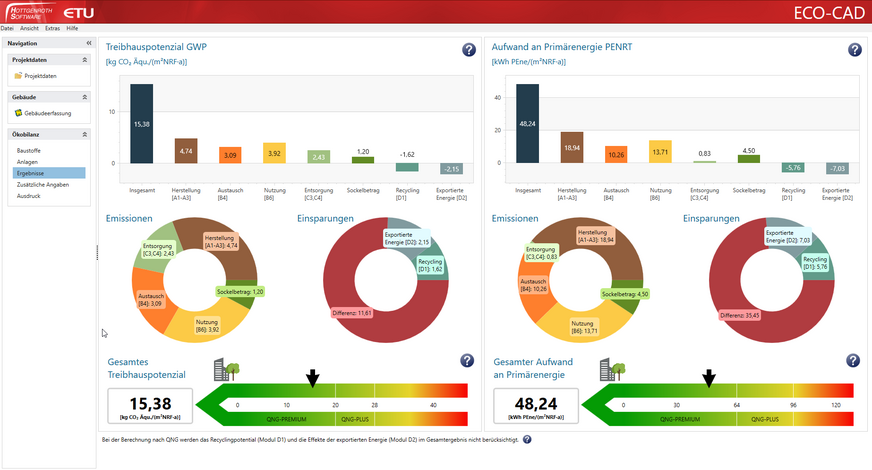Screen dimensions: 872x470
Task: Open the Ansicht menu
Action: 29,28
